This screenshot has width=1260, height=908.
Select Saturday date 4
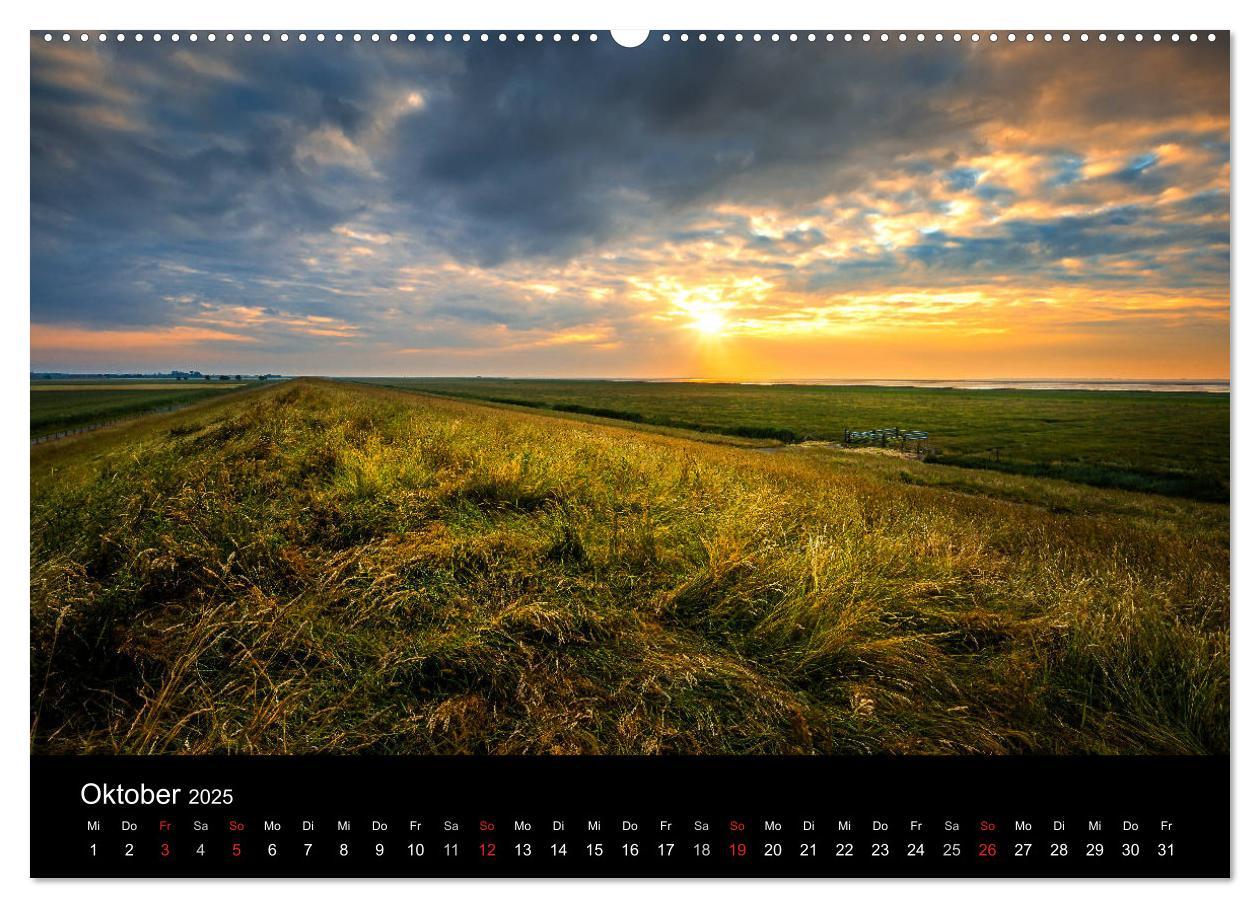point(201,850)
